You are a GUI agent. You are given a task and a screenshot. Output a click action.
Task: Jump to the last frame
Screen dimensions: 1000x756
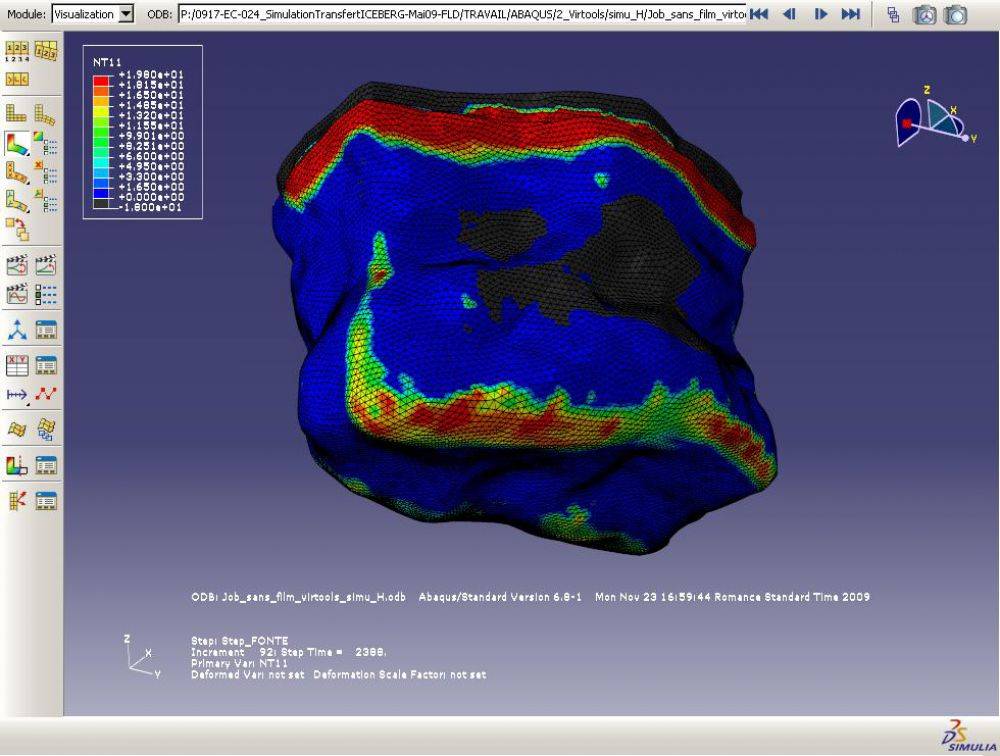click(851, 13)
